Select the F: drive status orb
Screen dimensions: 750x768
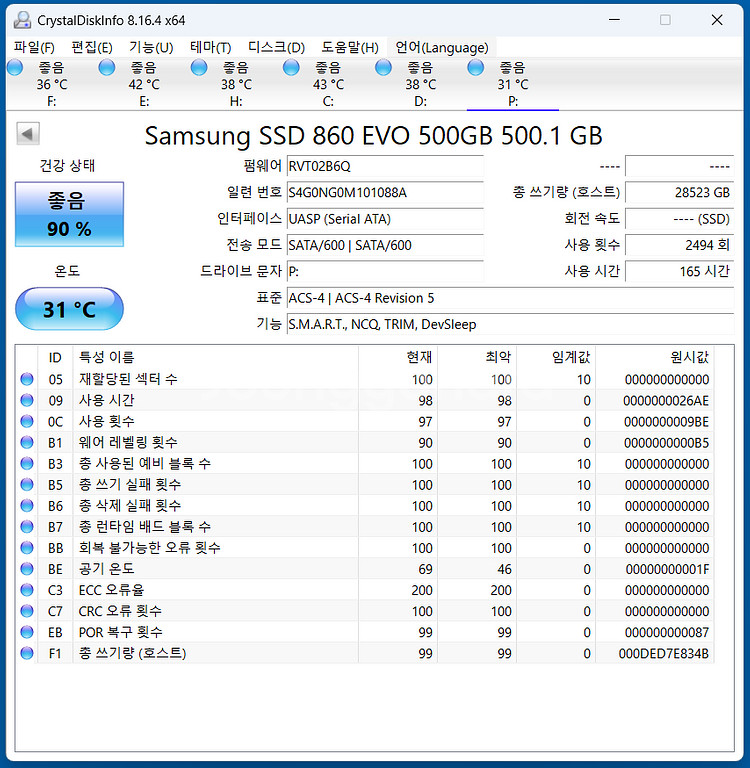[x=15, y=67]
